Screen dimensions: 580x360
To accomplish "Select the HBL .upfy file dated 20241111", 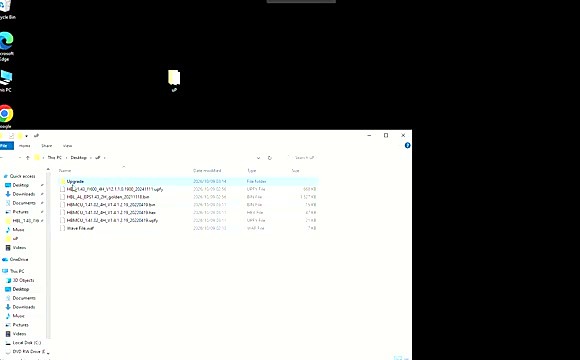I will pos(188,189).
